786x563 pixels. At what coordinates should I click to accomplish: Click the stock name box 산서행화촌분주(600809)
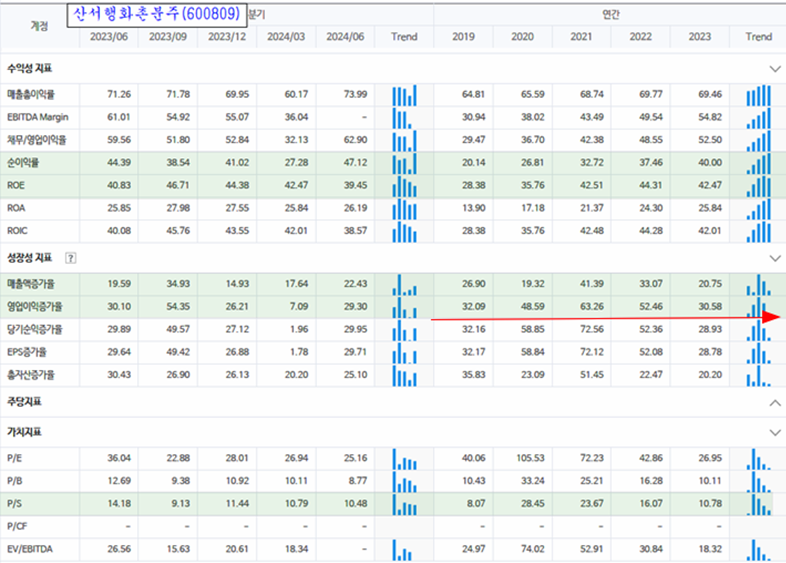pos(159,14)
